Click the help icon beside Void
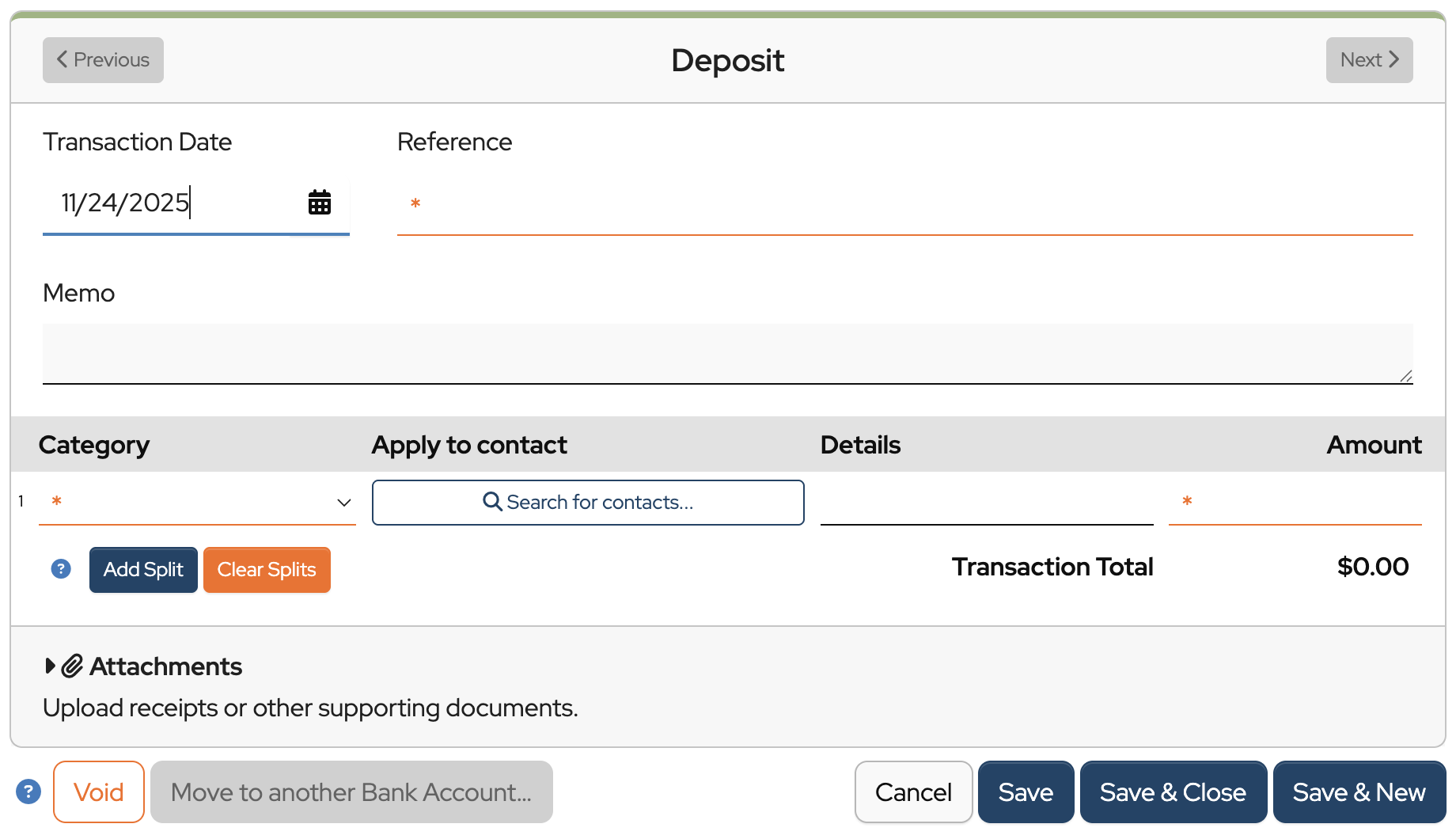This screenshot has height=839, width=1456. coord(28,792)
